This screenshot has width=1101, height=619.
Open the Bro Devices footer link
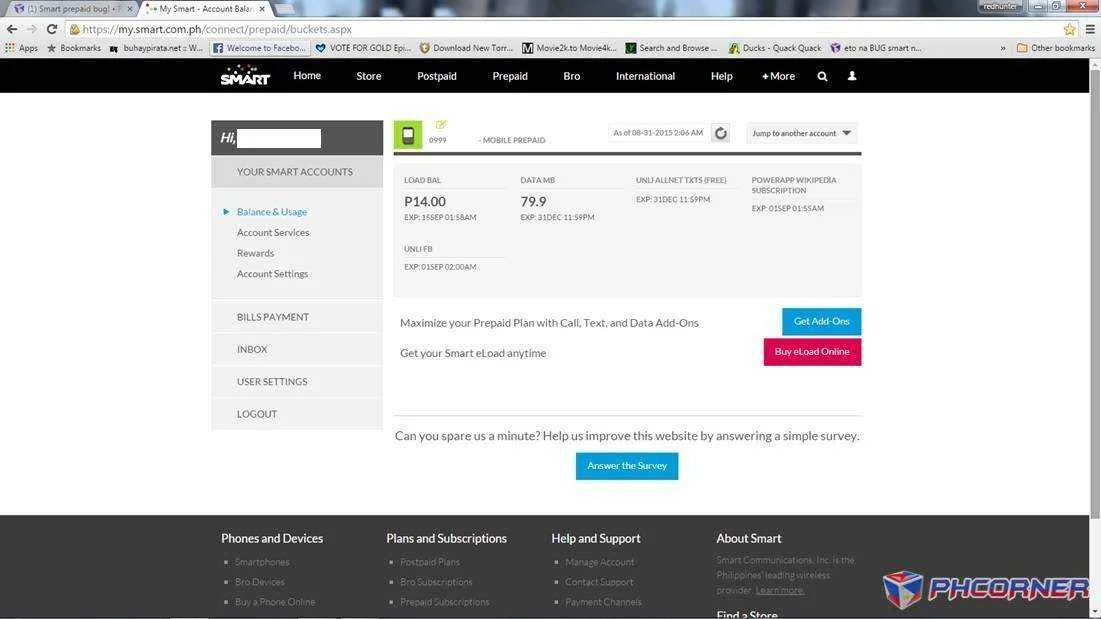(x=260, y=582)
